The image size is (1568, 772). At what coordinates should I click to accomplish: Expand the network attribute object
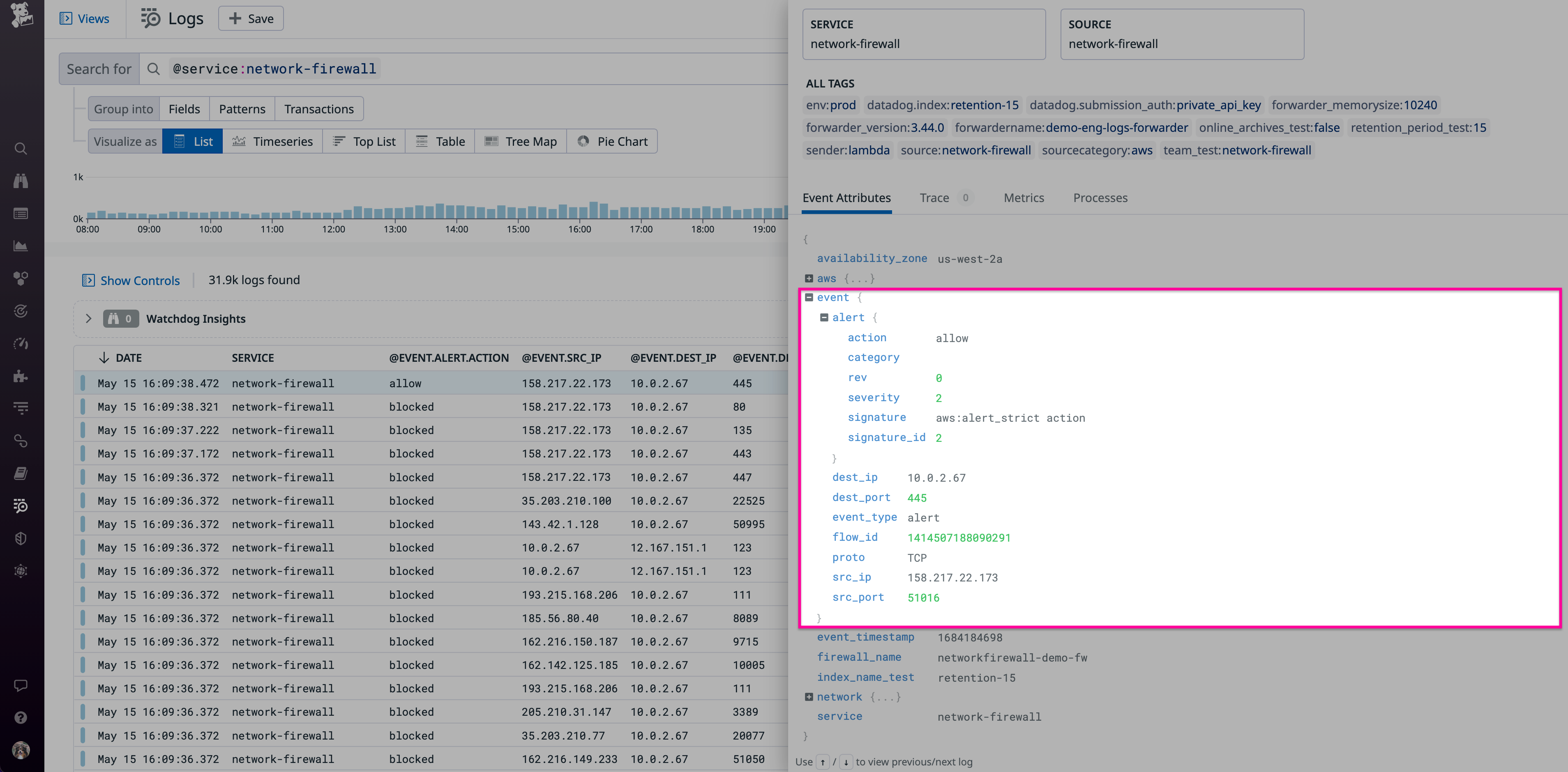809,696
